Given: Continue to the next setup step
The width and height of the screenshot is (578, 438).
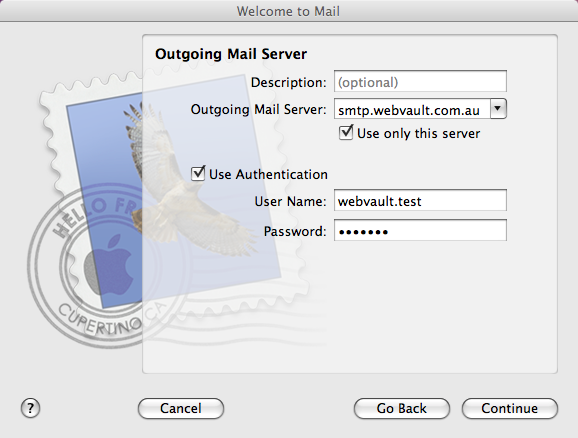Looking at the screenshot, I should pos(510,408).
